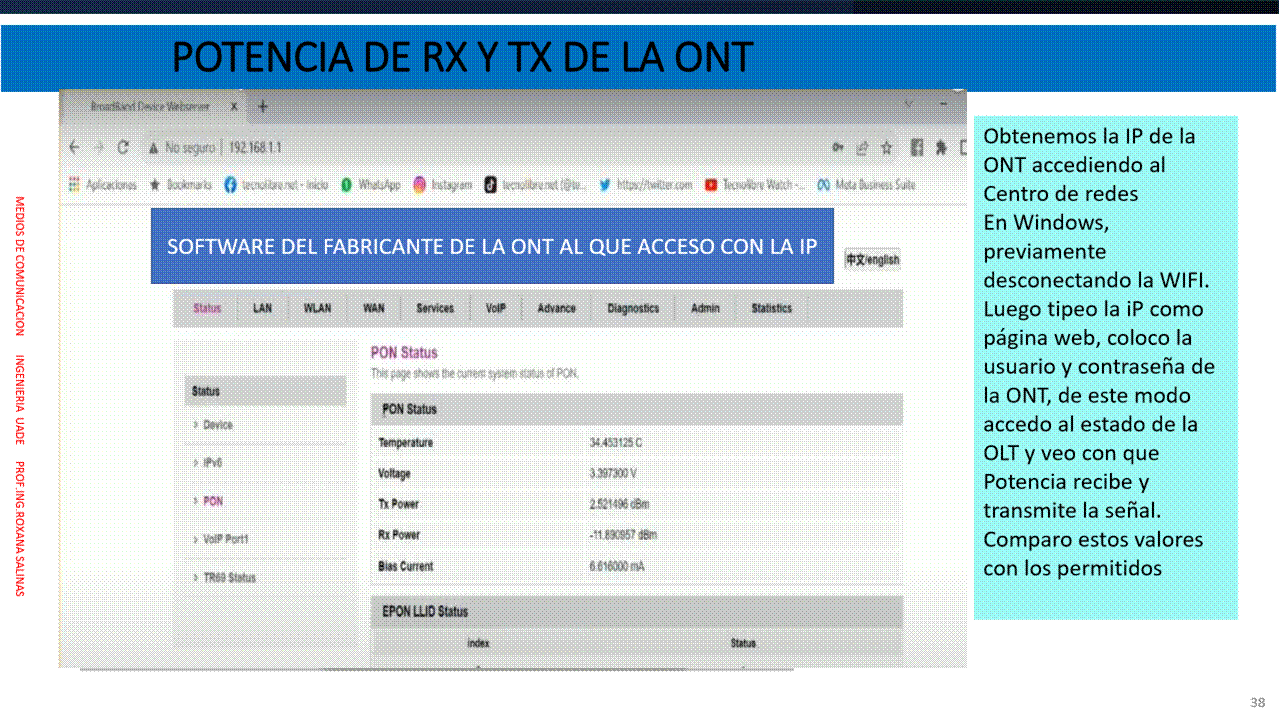The image size is (1279, 720).
Task: Open the extensions puzzle icon
Action: click(941, 148)
